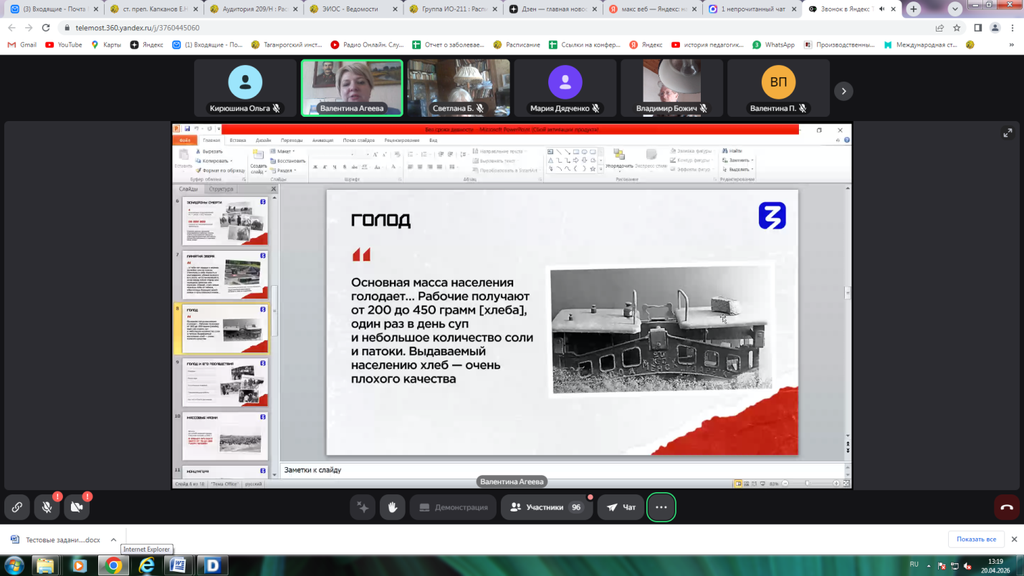Unmute the microphone
1024x576 pixels.
[47, 507]
